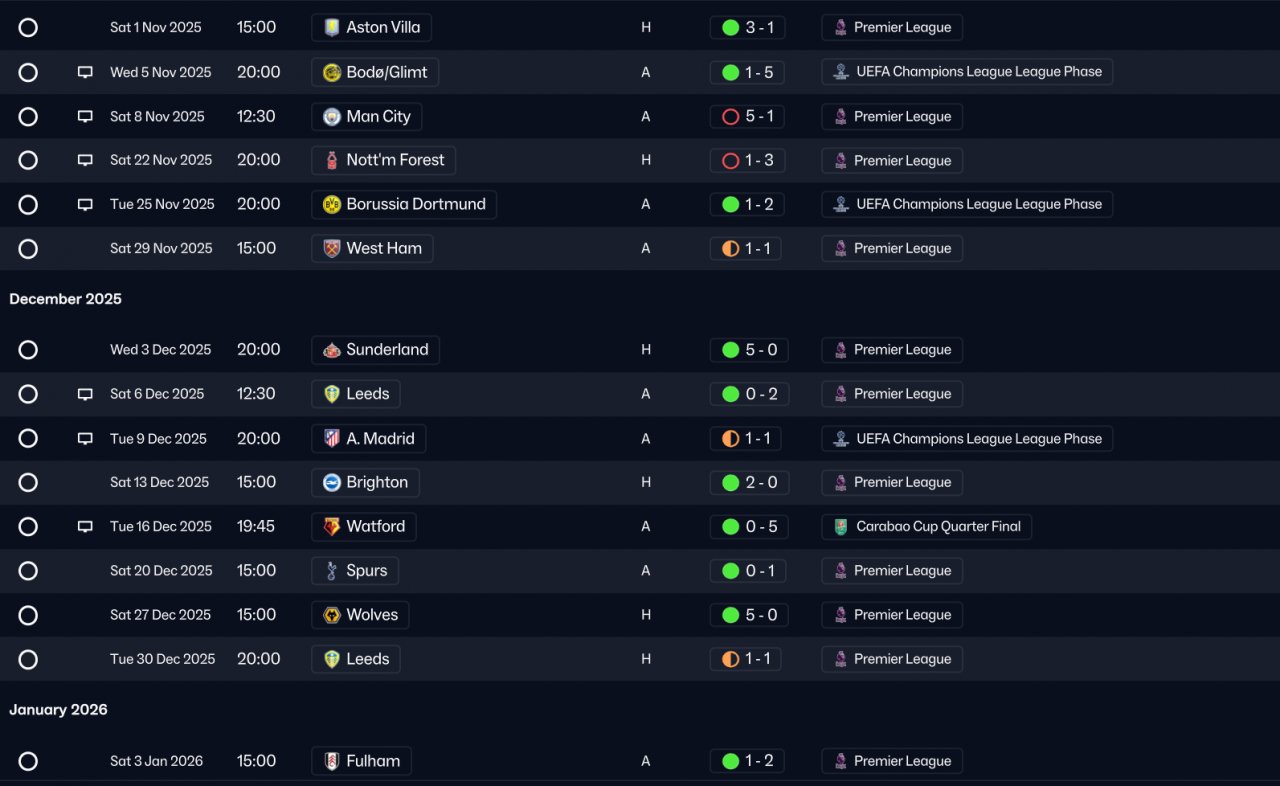Select the radio circle for West Ham match
This screenshot has width=1280, height=786.
tap(28, 248)
